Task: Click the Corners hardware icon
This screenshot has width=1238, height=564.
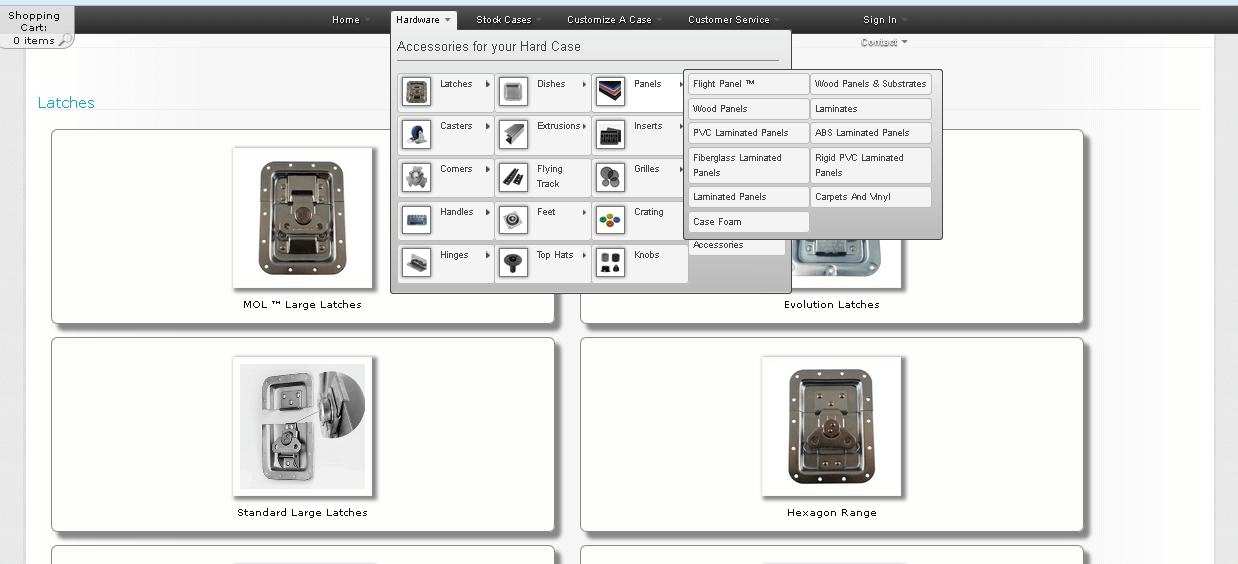Action: pyautogui.click(x=416, y=177)
